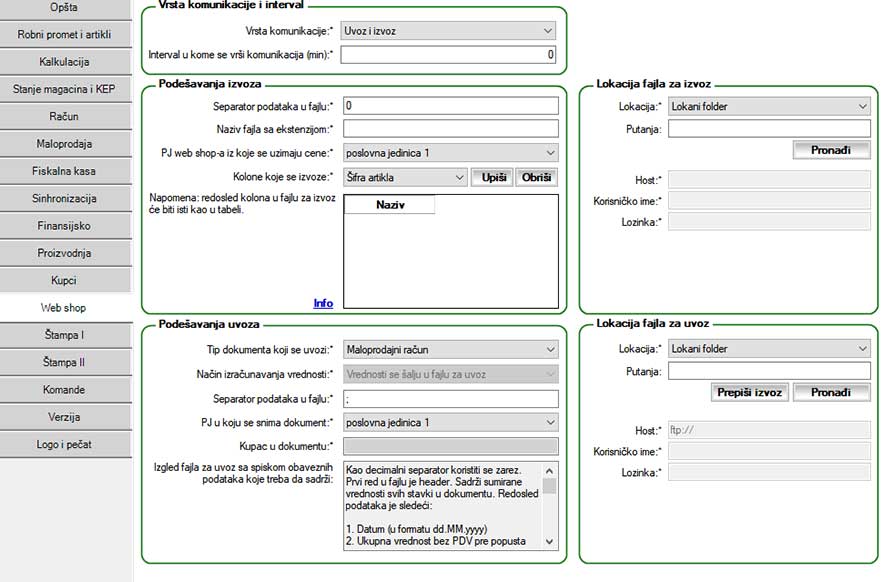
Task: Click Naziv fajla sa ekstenzijom field
Action: pos(451,129)
